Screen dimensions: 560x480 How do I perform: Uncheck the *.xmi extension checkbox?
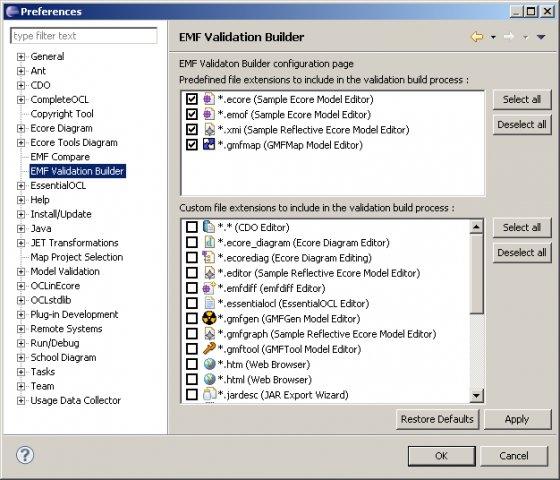pyautogui.click(x=192, y=130)
